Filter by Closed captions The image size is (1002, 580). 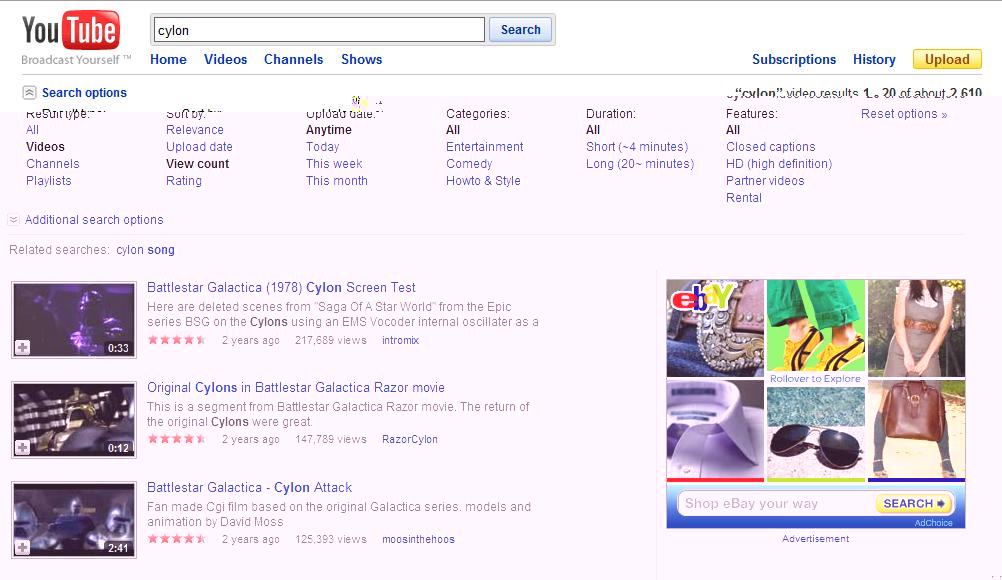(x=771, y=147)
